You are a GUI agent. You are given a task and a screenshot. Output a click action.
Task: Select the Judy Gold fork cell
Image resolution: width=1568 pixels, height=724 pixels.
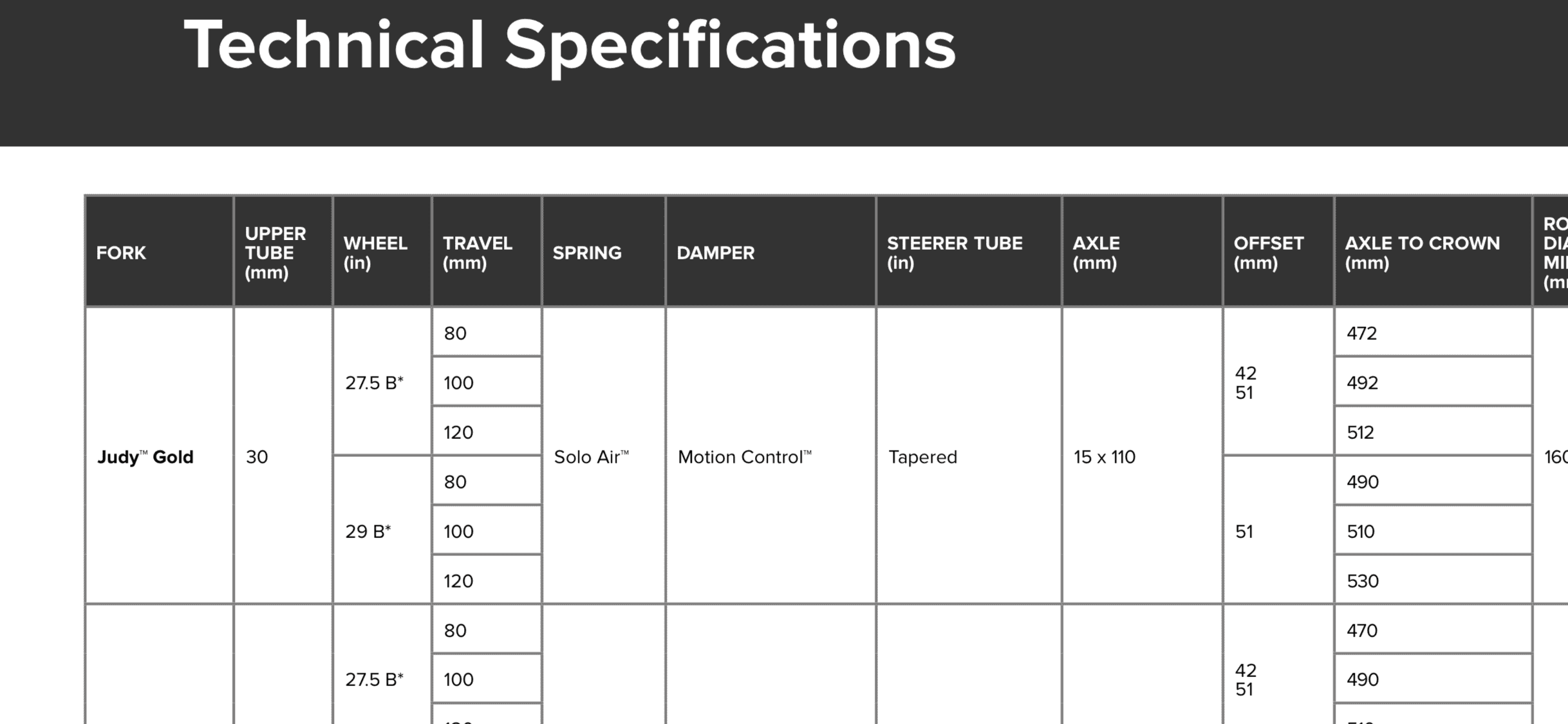click(x=160, y=456)
